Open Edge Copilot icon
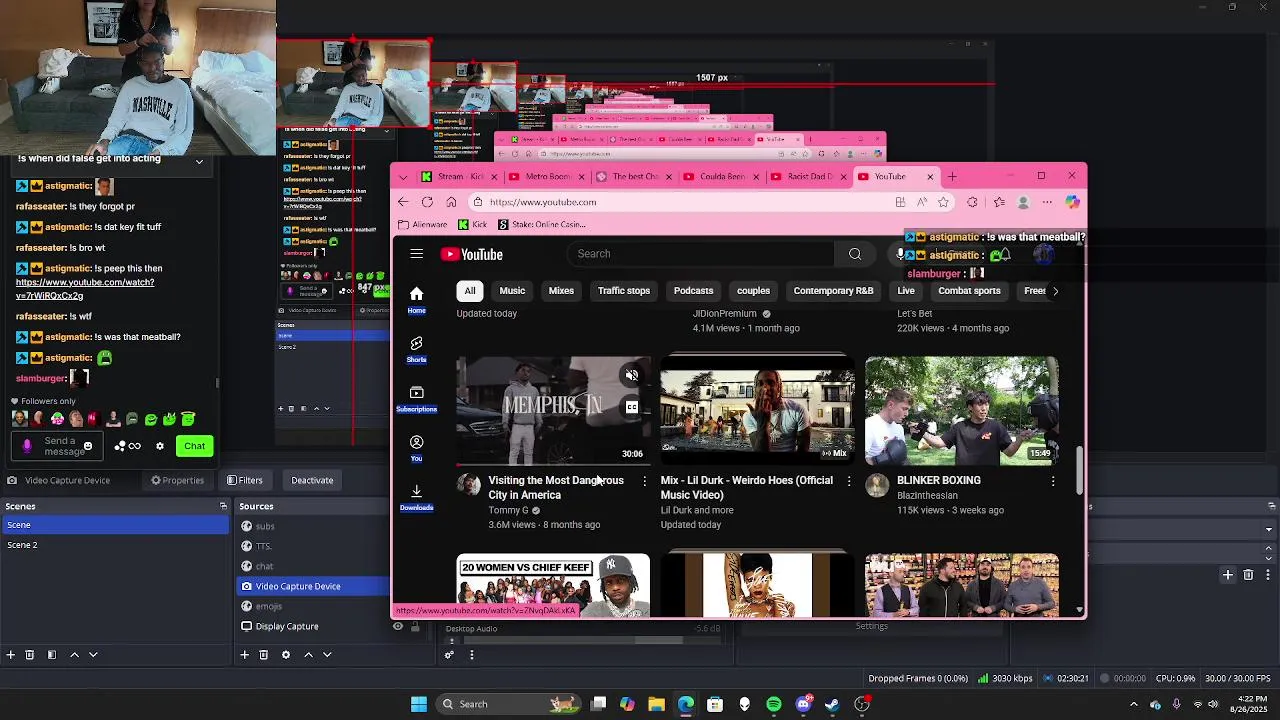This screenshot has width=1280, height=720. [1072, 202]
